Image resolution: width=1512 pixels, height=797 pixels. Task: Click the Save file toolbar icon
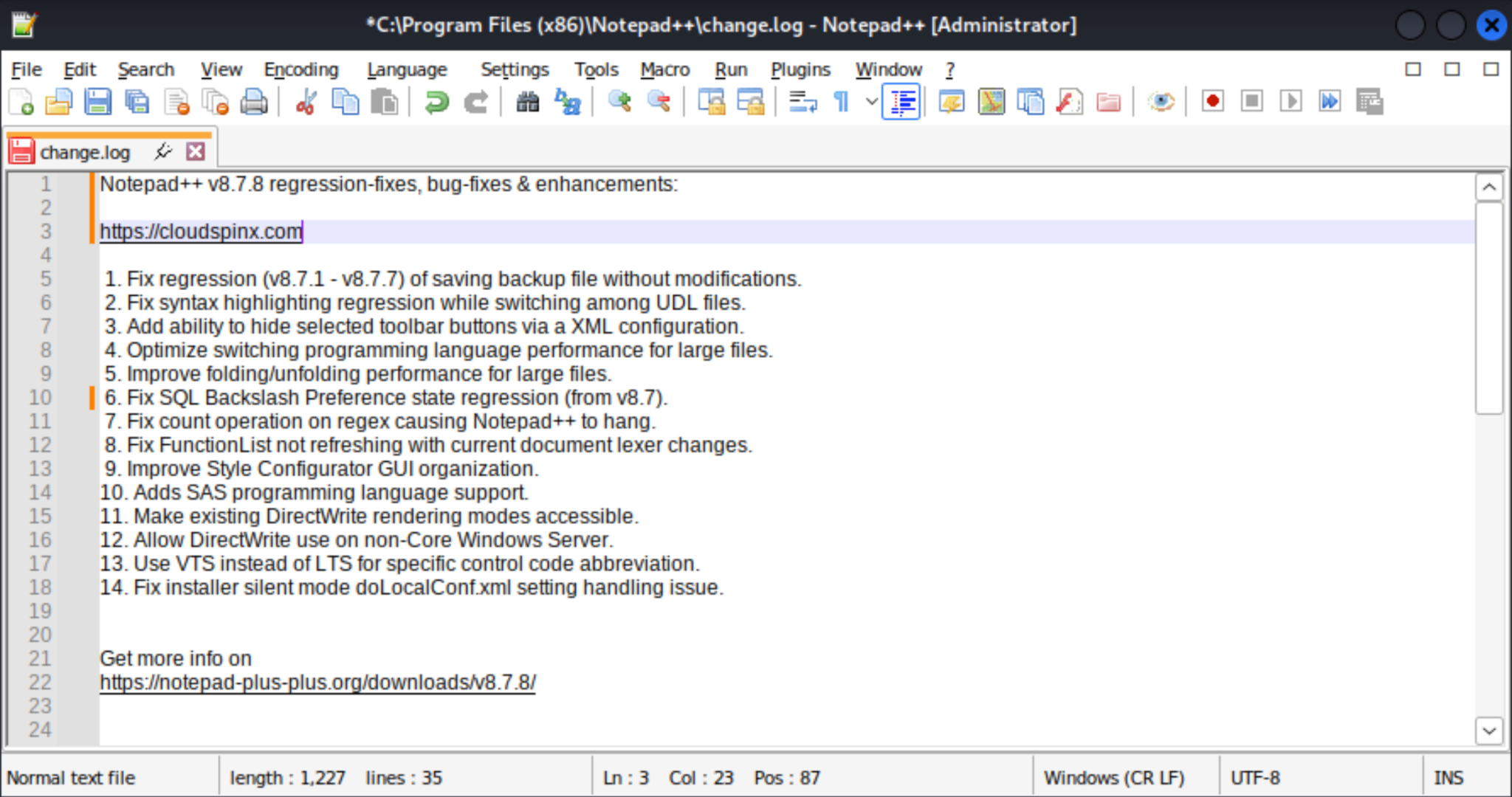coord(97,102)
